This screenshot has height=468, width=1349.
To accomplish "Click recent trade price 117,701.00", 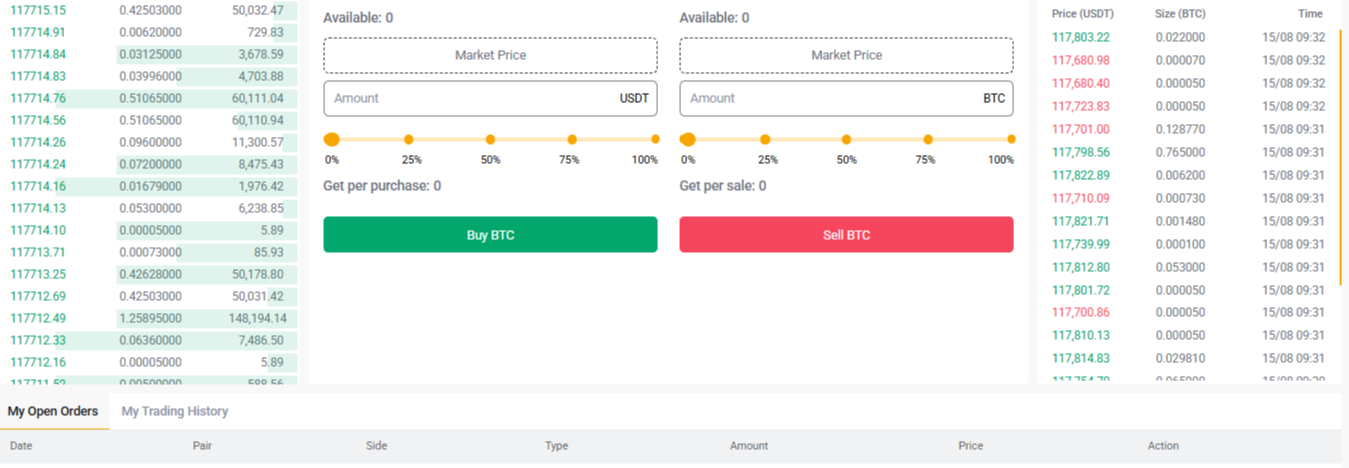I will [1081, 129].
